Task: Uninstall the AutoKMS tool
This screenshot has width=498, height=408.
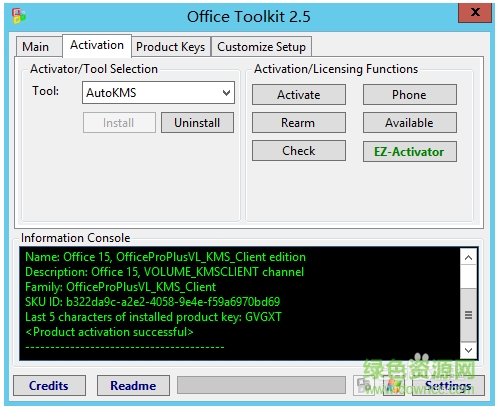Action: pyautogui.click(x=197, y=123)
